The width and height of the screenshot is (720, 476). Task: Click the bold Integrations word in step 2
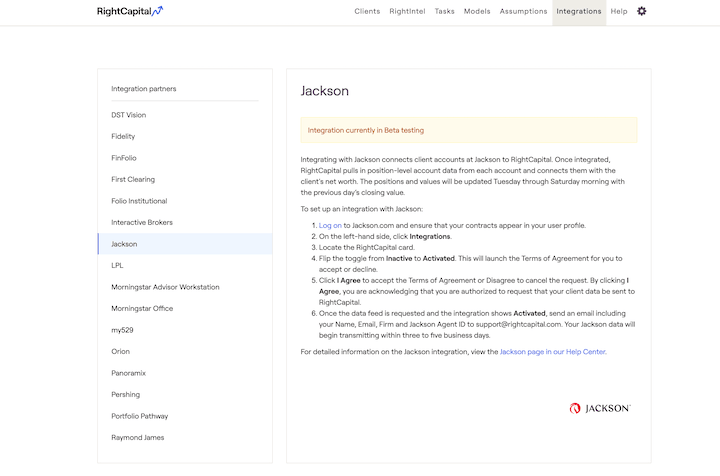tap(429, 236)
